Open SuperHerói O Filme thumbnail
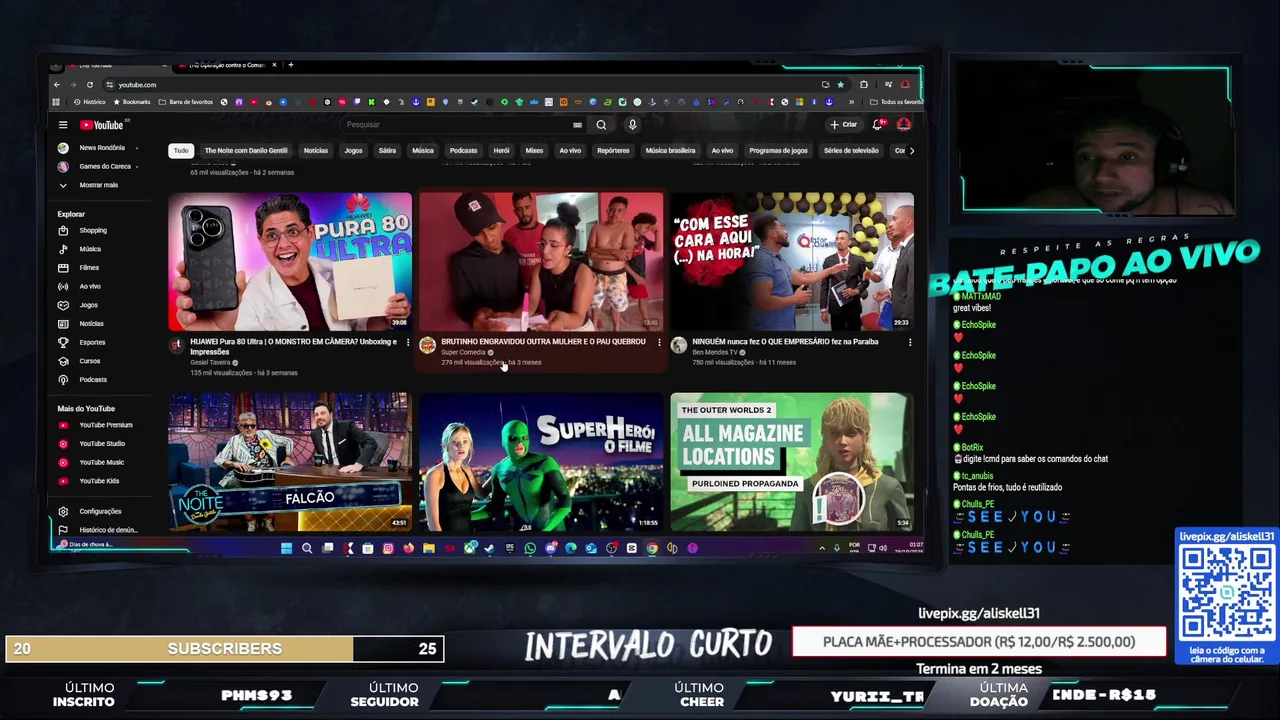The width and height of the screenshot is (1280, 720). click(x=541, y=462)
